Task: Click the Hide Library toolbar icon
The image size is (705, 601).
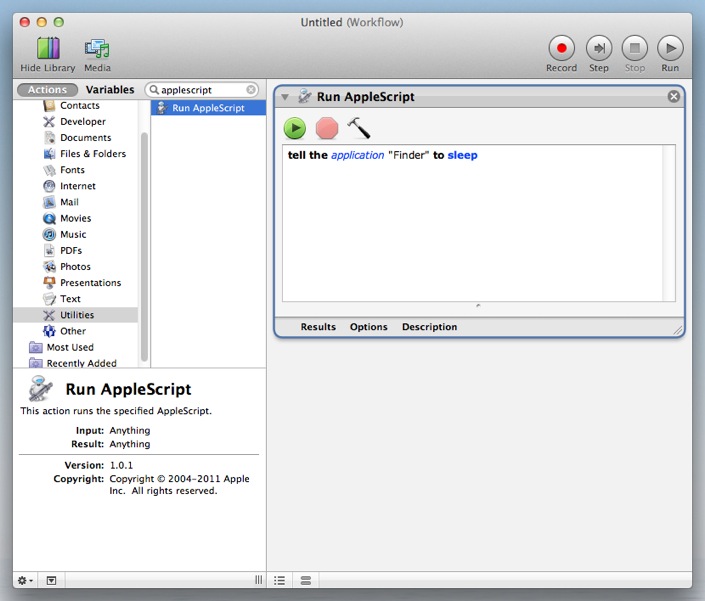Action: 48,49
